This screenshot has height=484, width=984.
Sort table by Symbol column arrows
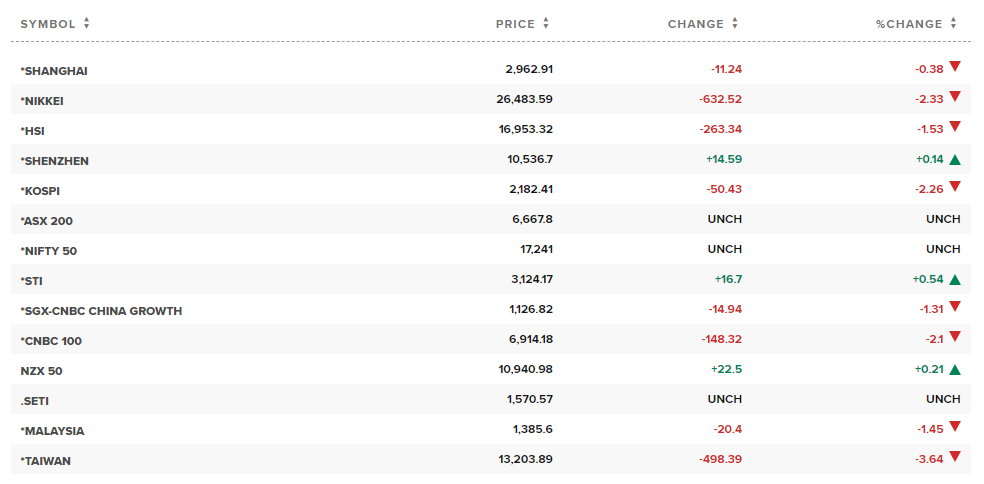tap(87, 24)
